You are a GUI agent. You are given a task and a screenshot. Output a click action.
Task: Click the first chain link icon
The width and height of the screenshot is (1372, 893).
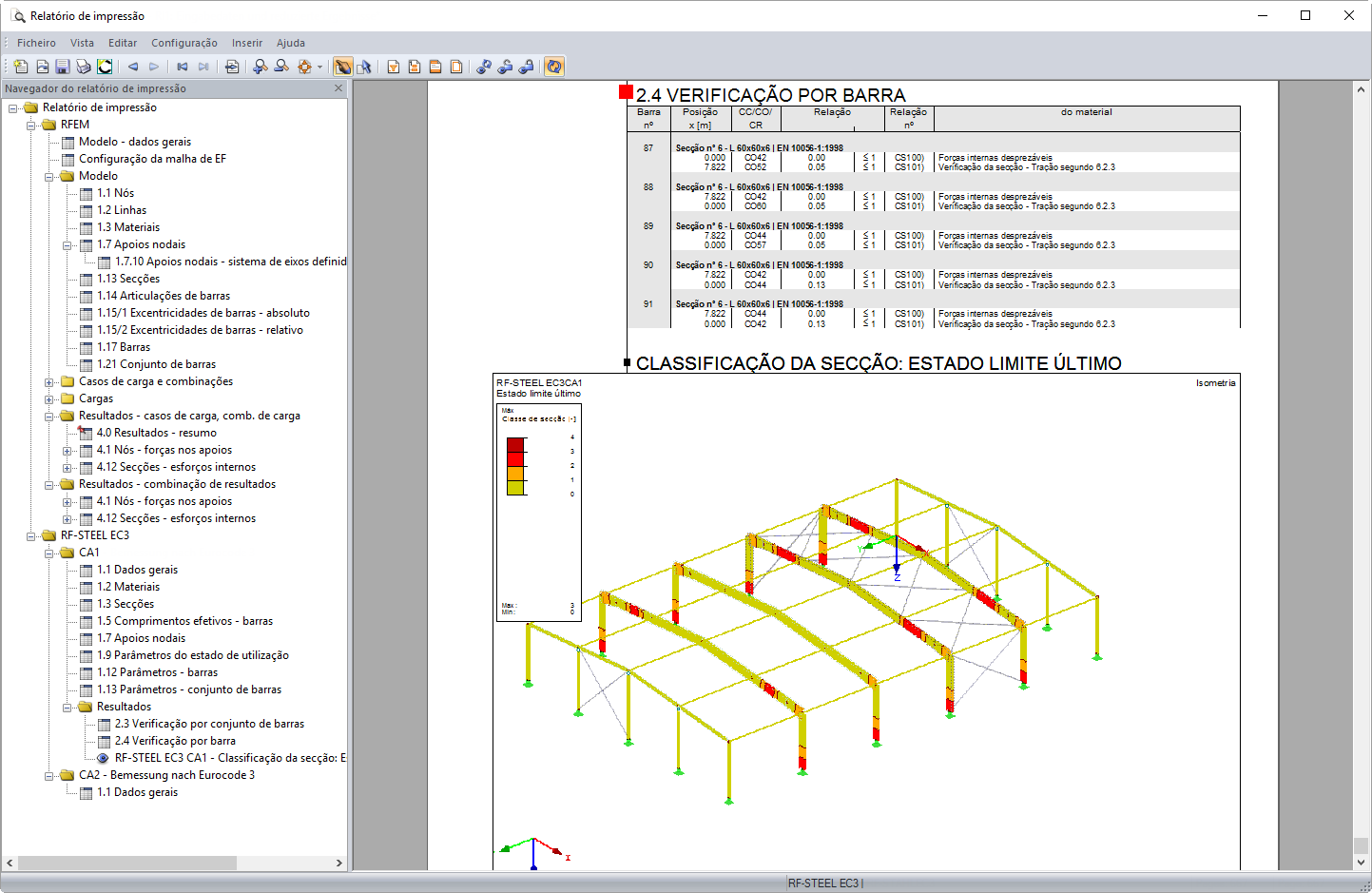(x=484, y=67)
